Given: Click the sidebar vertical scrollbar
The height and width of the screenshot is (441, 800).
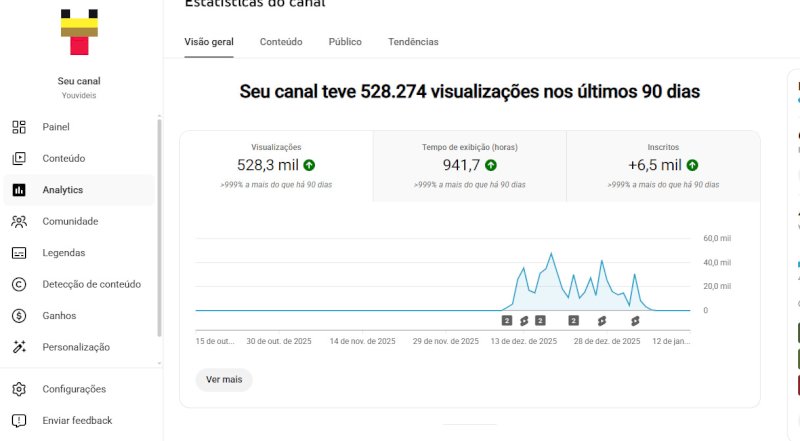Looking at the screenshot, I should (x=159, y=227).
